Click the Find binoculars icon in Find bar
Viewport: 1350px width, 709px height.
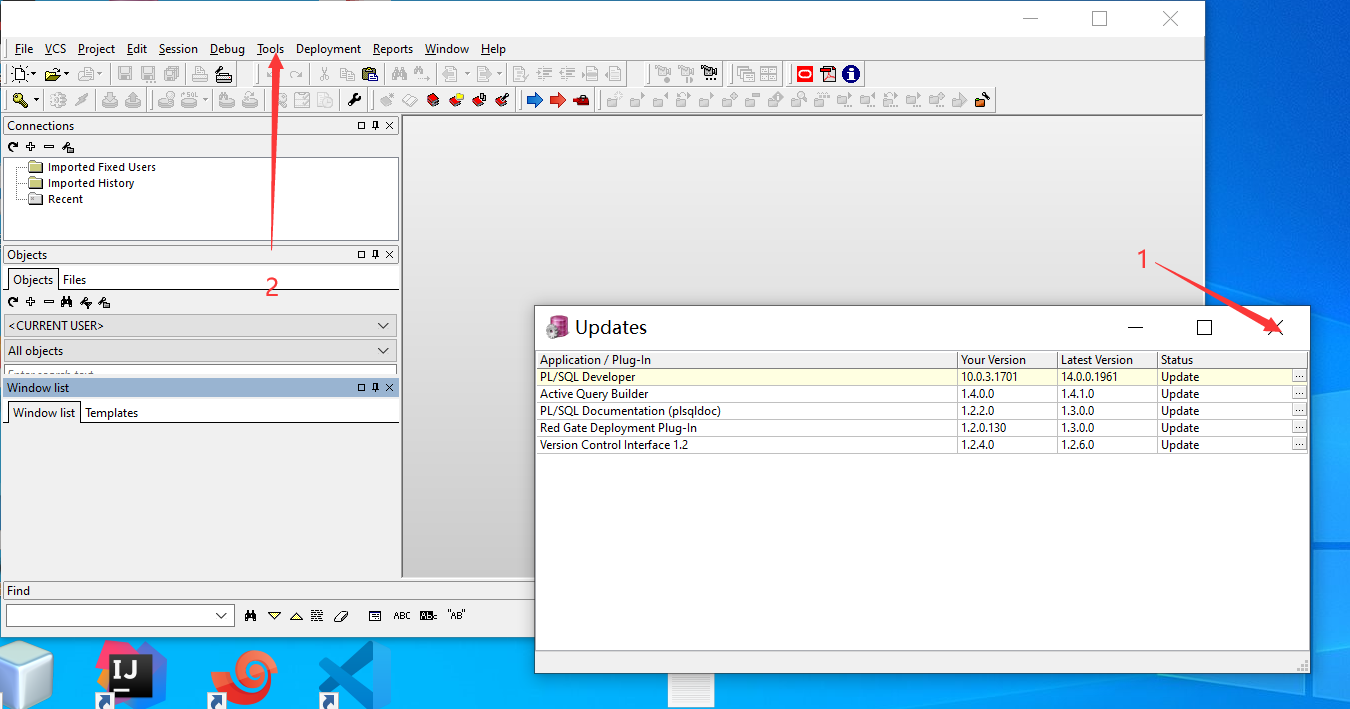[x=251, y=616]
